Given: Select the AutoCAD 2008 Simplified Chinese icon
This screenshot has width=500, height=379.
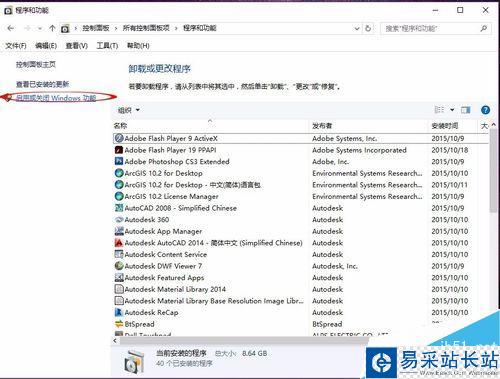Looking at the screenshot, I should click(119, 208).
